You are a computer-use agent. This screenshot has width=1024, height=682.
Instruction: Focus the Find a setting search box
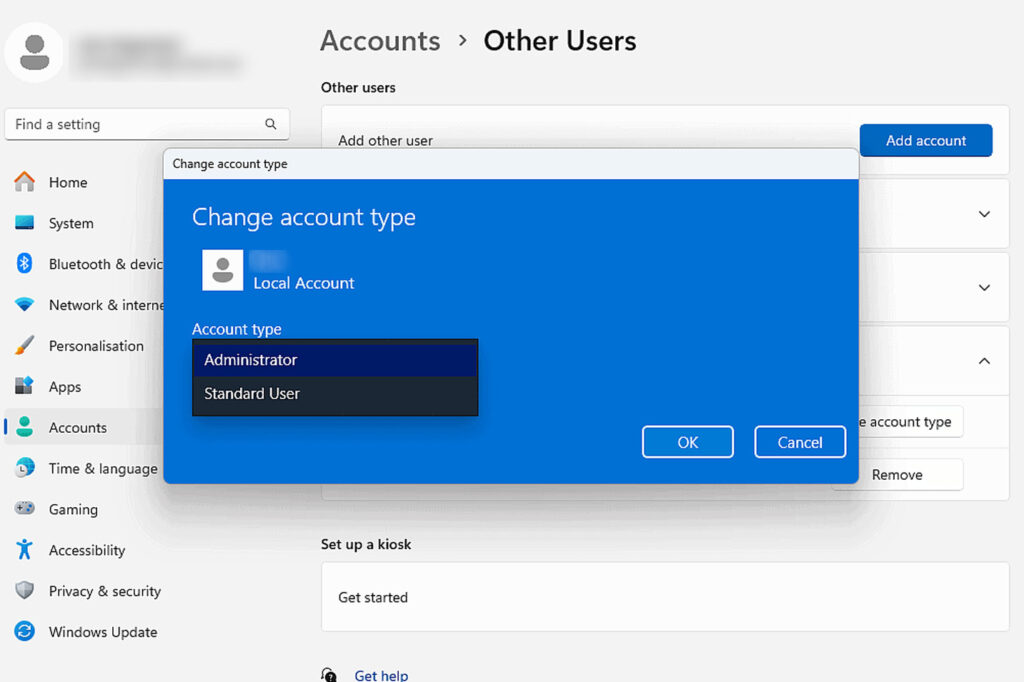pos(147,124)
